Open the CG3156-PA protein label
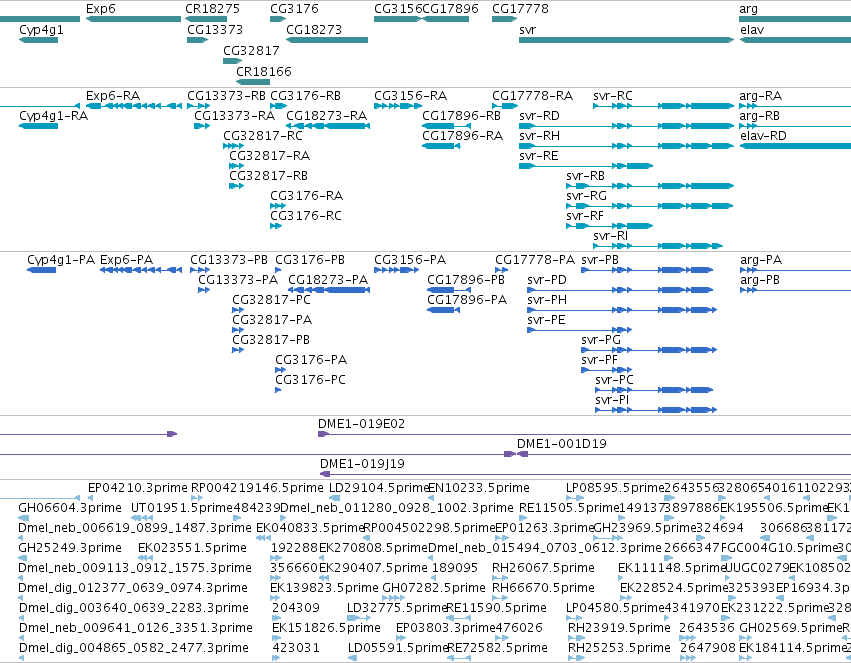The image size is (851, 663). pos(410,260)
